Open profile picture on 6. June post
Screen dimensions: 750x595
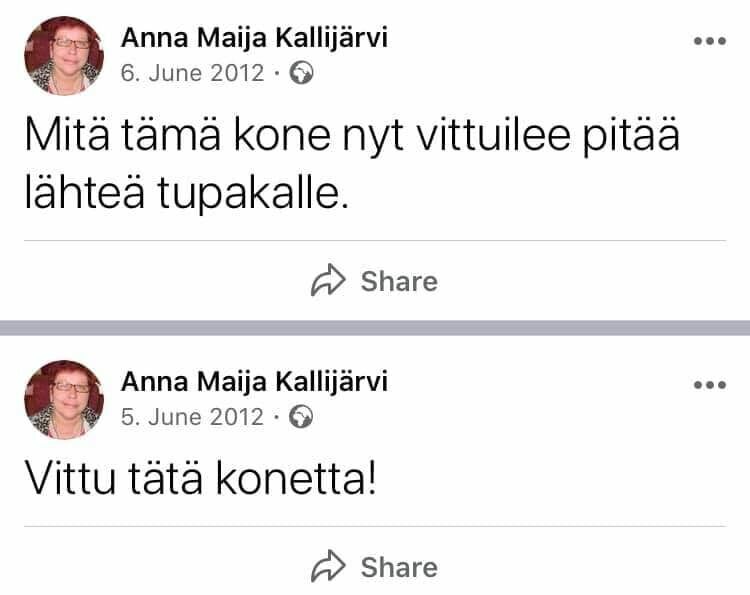point(63,56)
